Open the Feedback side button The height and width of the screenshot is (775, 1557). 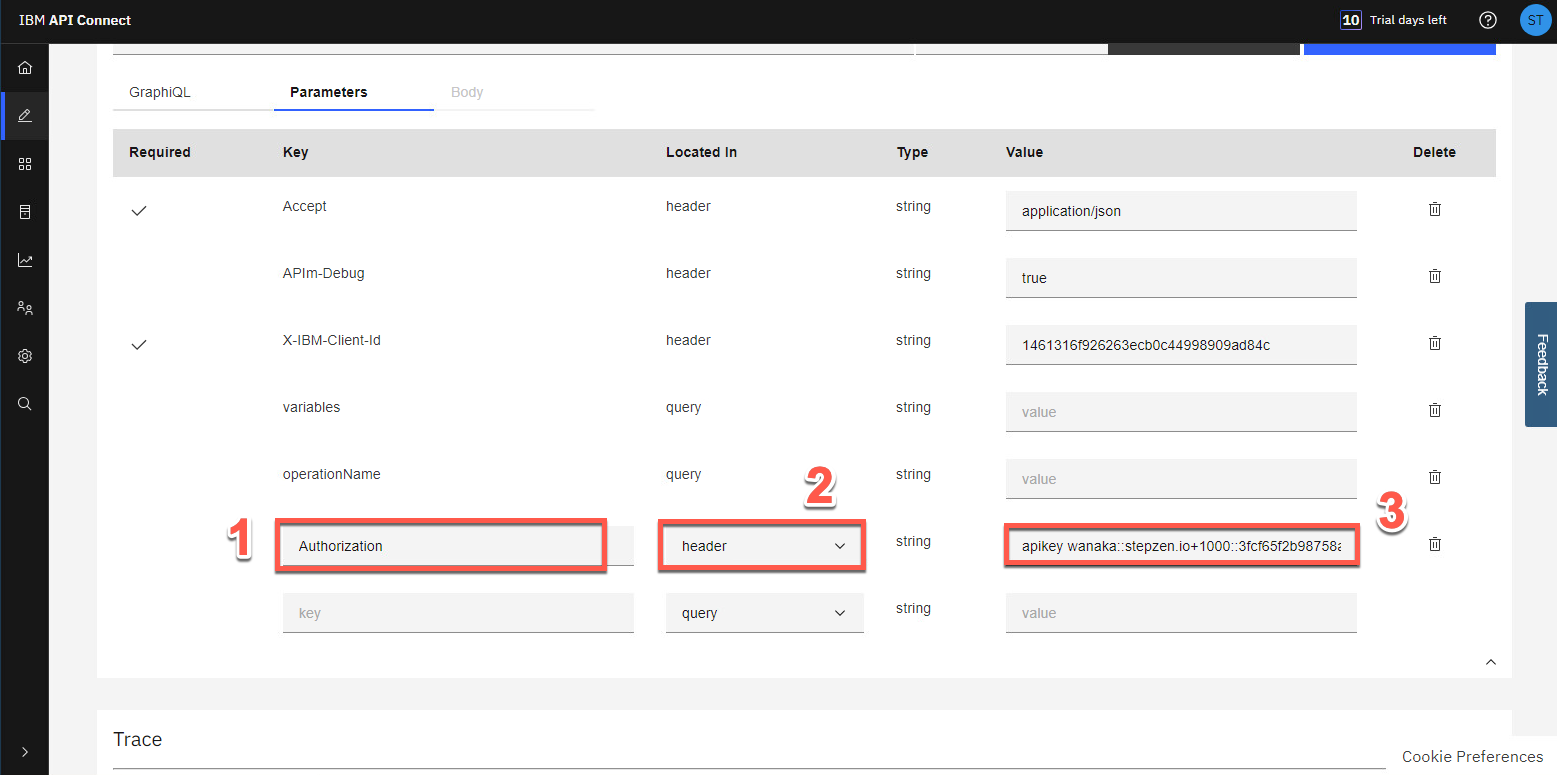point(1541,364)
